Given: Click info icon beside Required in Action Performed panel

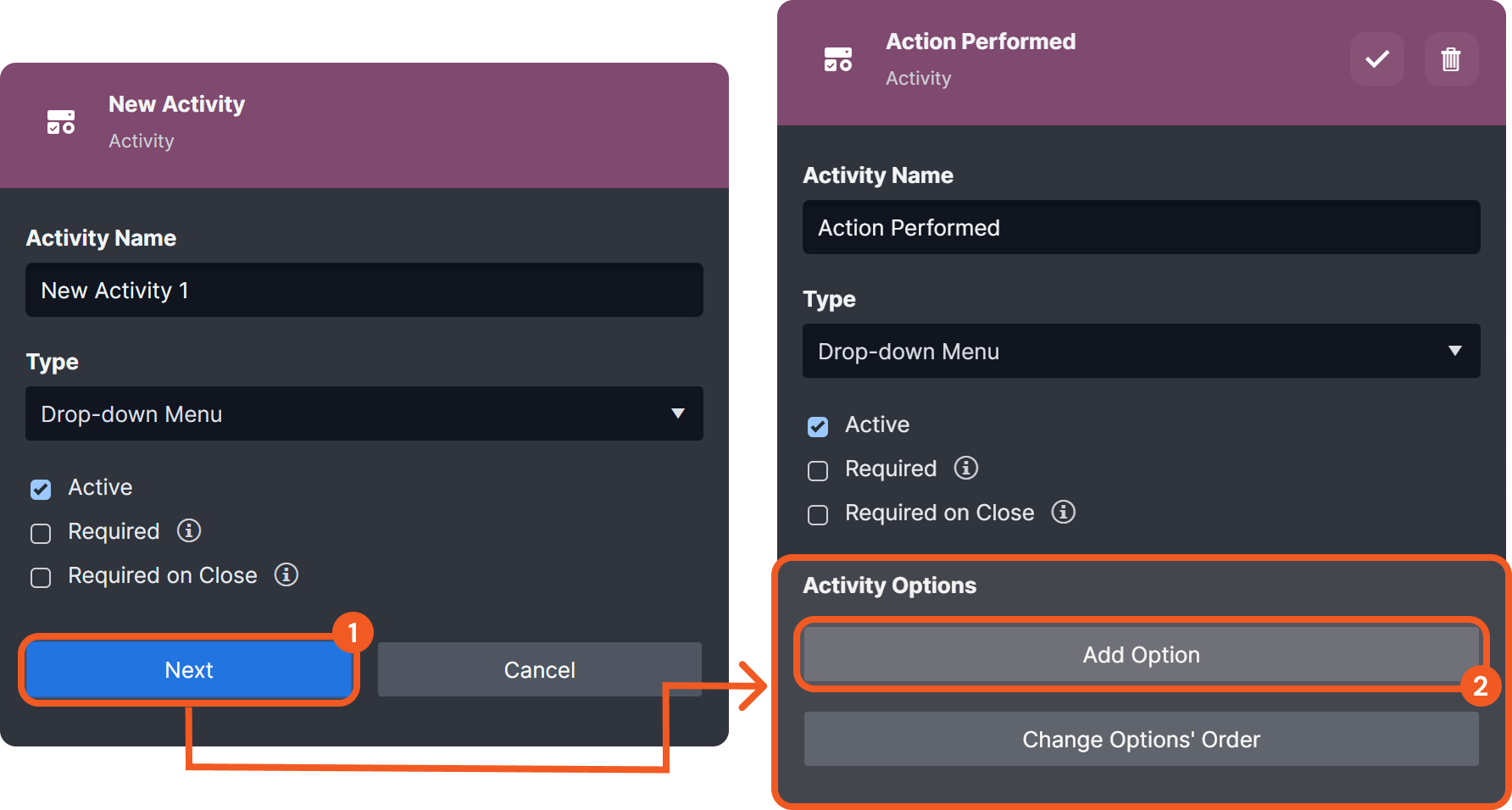Looking at the screenshot, I should pos(966,468).
